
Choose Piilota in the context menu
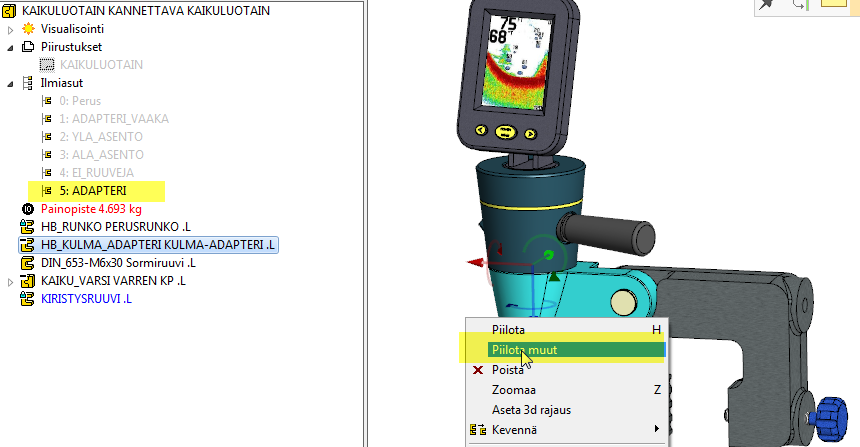click(x=567, y=330)
